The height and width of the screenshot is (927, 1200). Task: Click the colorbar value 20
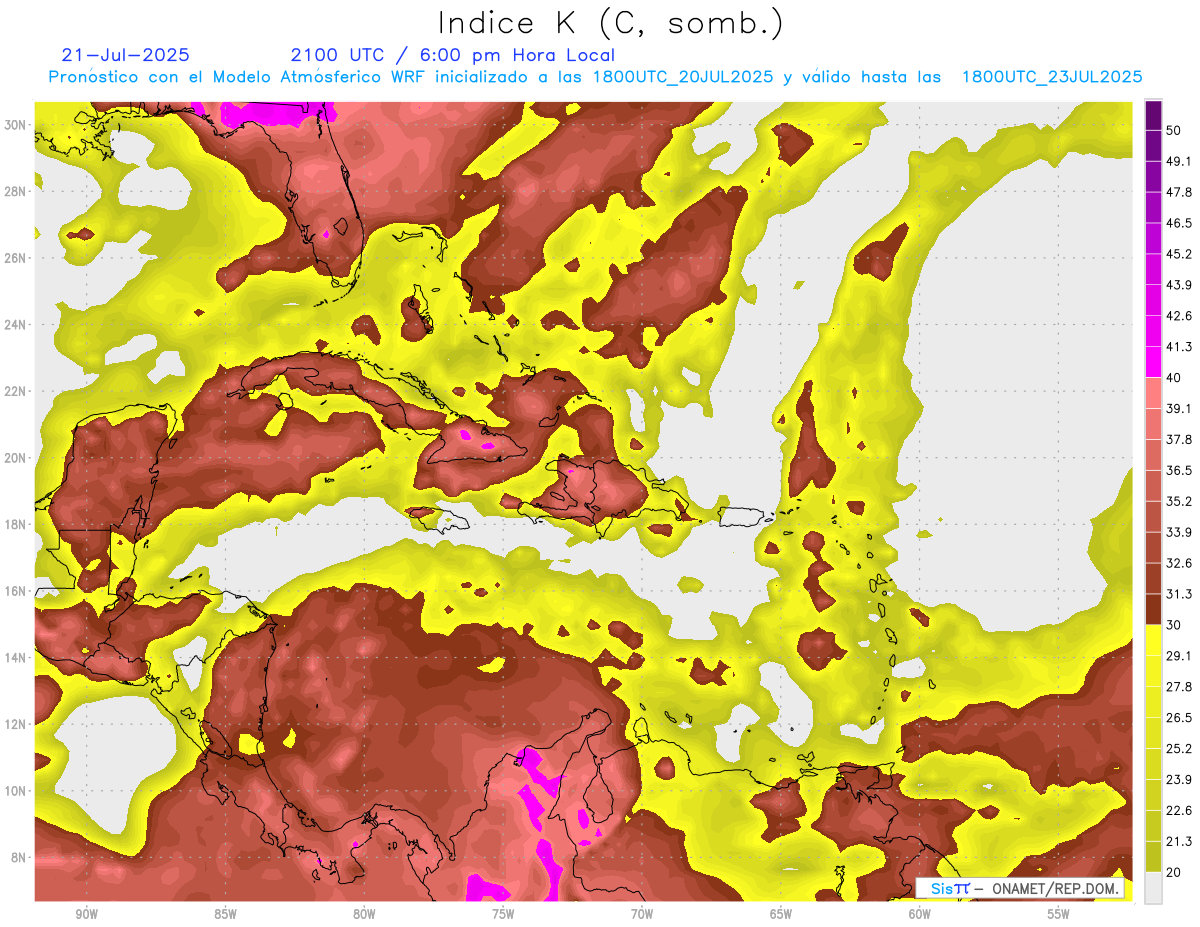(x=1173, y=872)
